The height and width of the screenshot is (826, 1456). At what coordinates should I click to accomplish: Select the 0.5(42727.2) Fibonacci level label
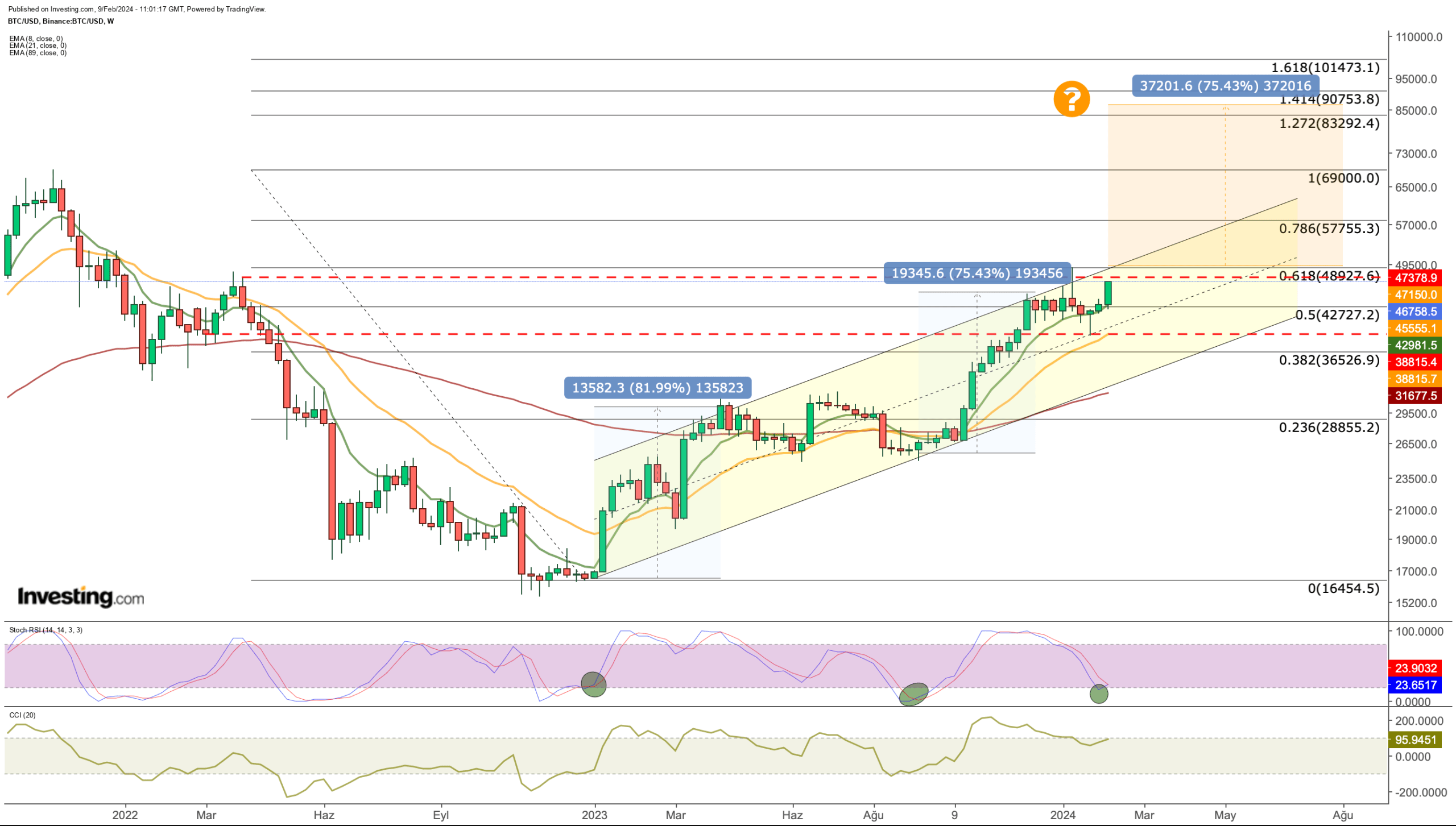pos(1337,314)
